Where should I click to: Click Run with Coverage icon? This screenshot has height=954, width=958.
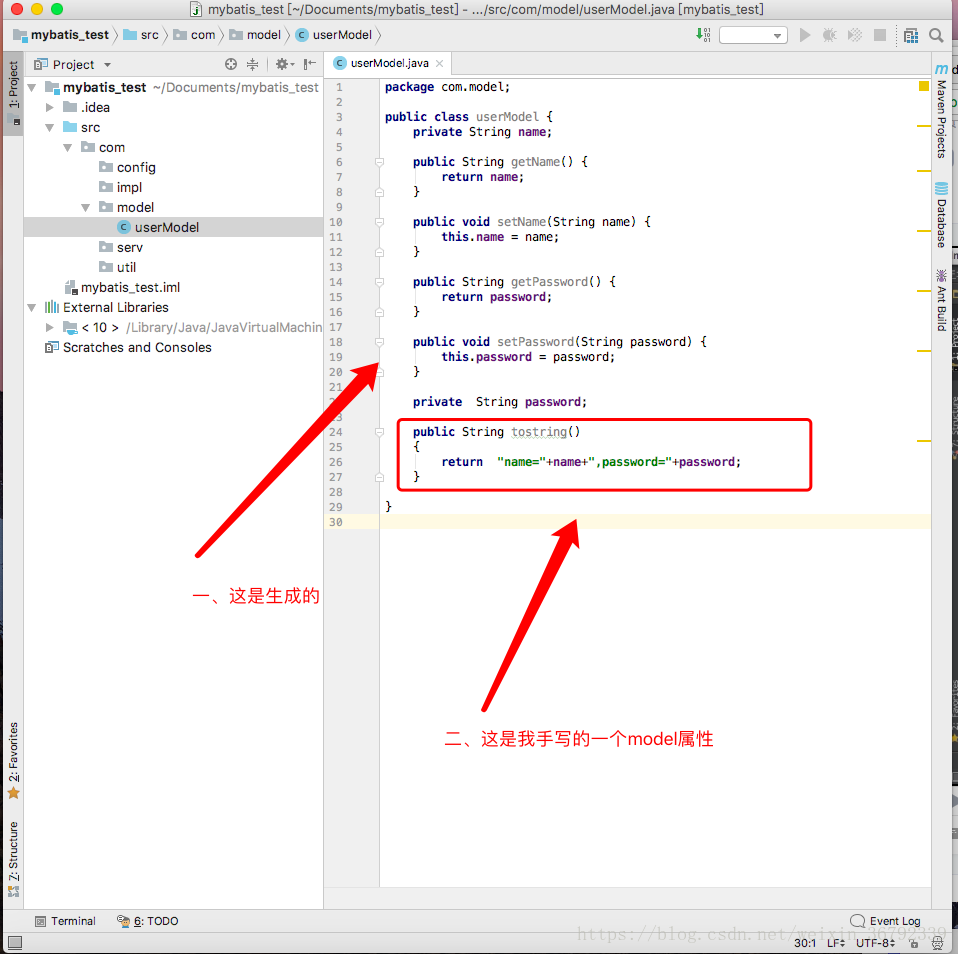click(x=855, y=35)
